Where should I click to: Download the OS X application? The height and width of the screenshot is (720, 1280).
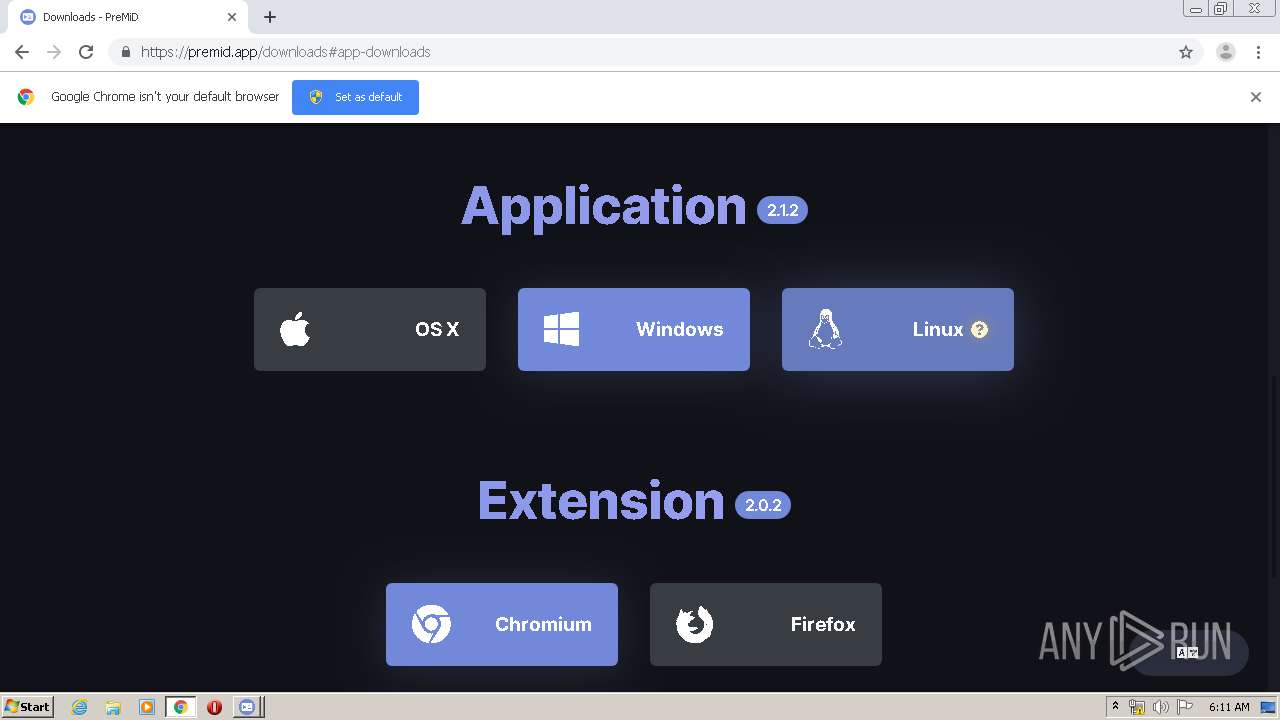(x=370, y=329)
